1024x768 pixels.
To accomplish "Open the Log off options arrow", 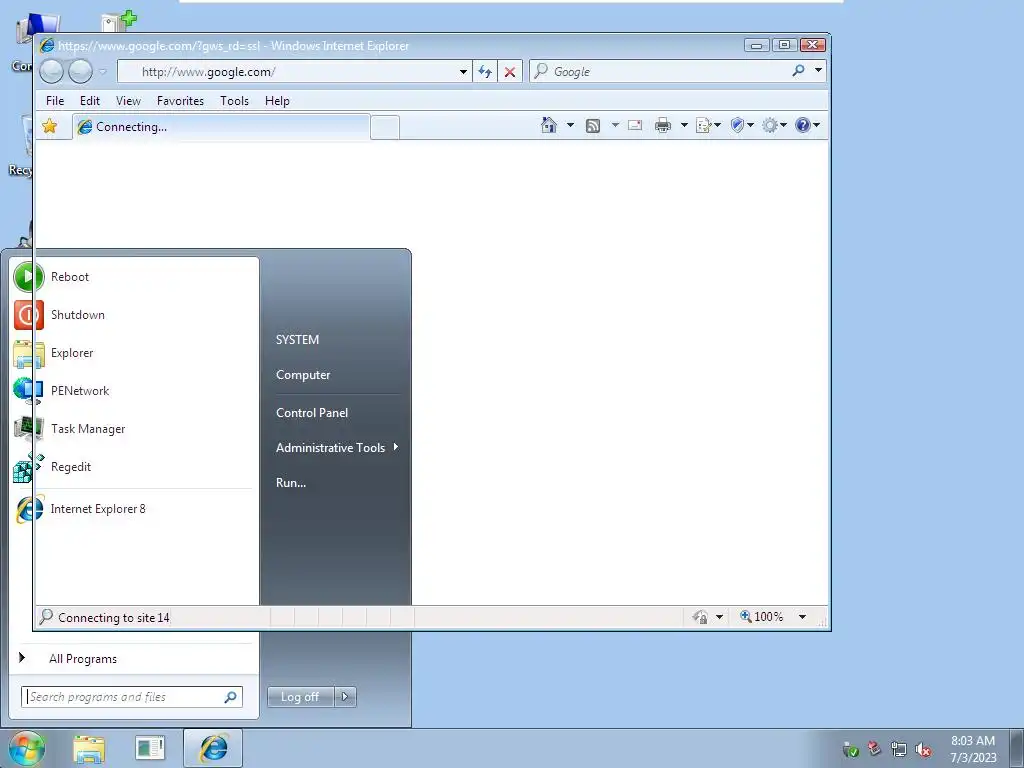I will point(345,697).
